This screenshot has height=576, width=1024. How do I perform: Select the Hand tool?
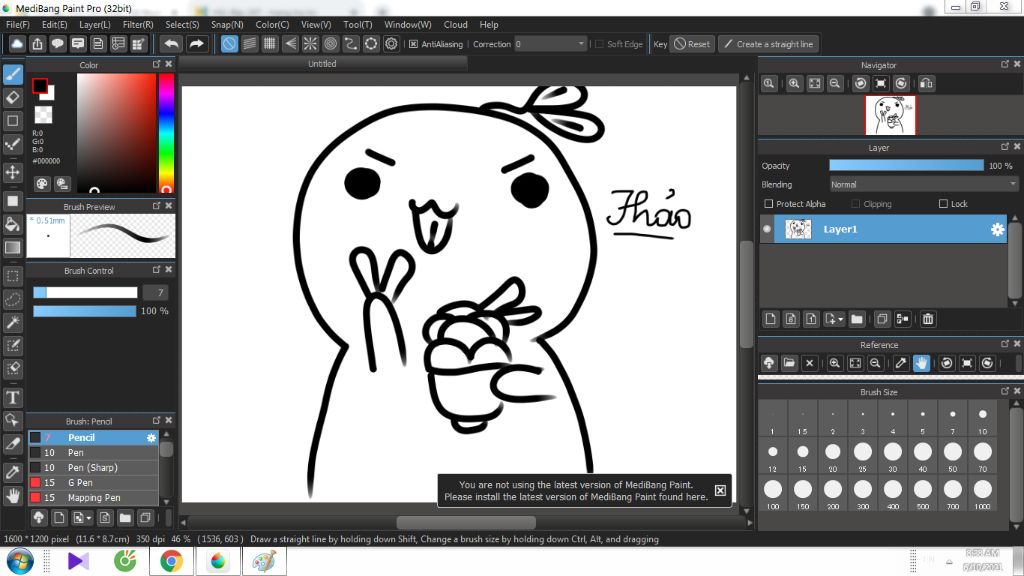tap(13, 496)
